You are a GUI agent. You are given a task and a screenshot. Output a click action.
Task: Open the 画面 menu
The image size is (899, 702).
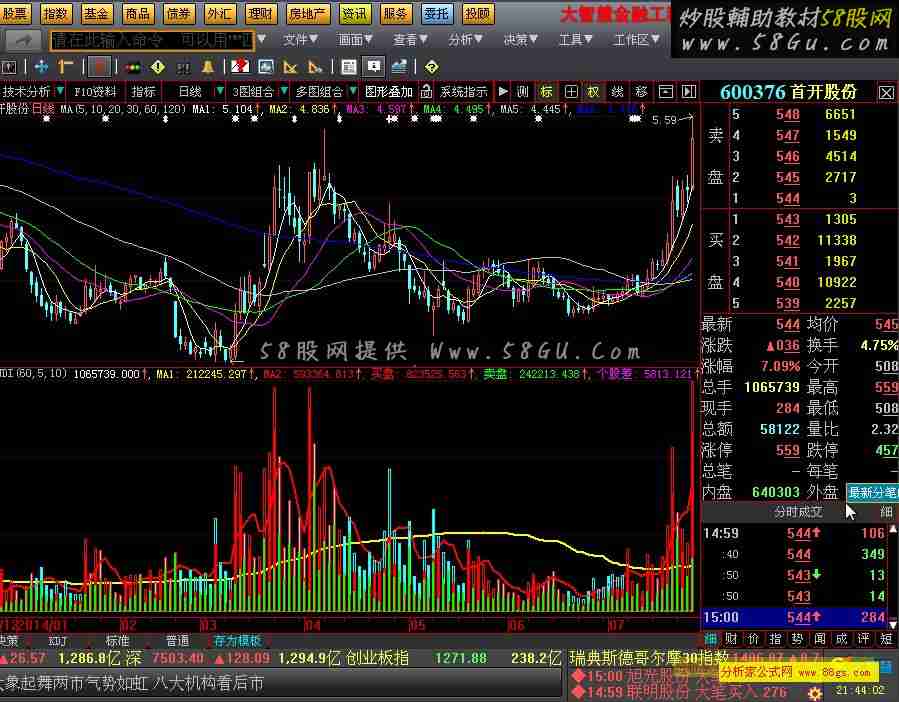tap(355, 40)
